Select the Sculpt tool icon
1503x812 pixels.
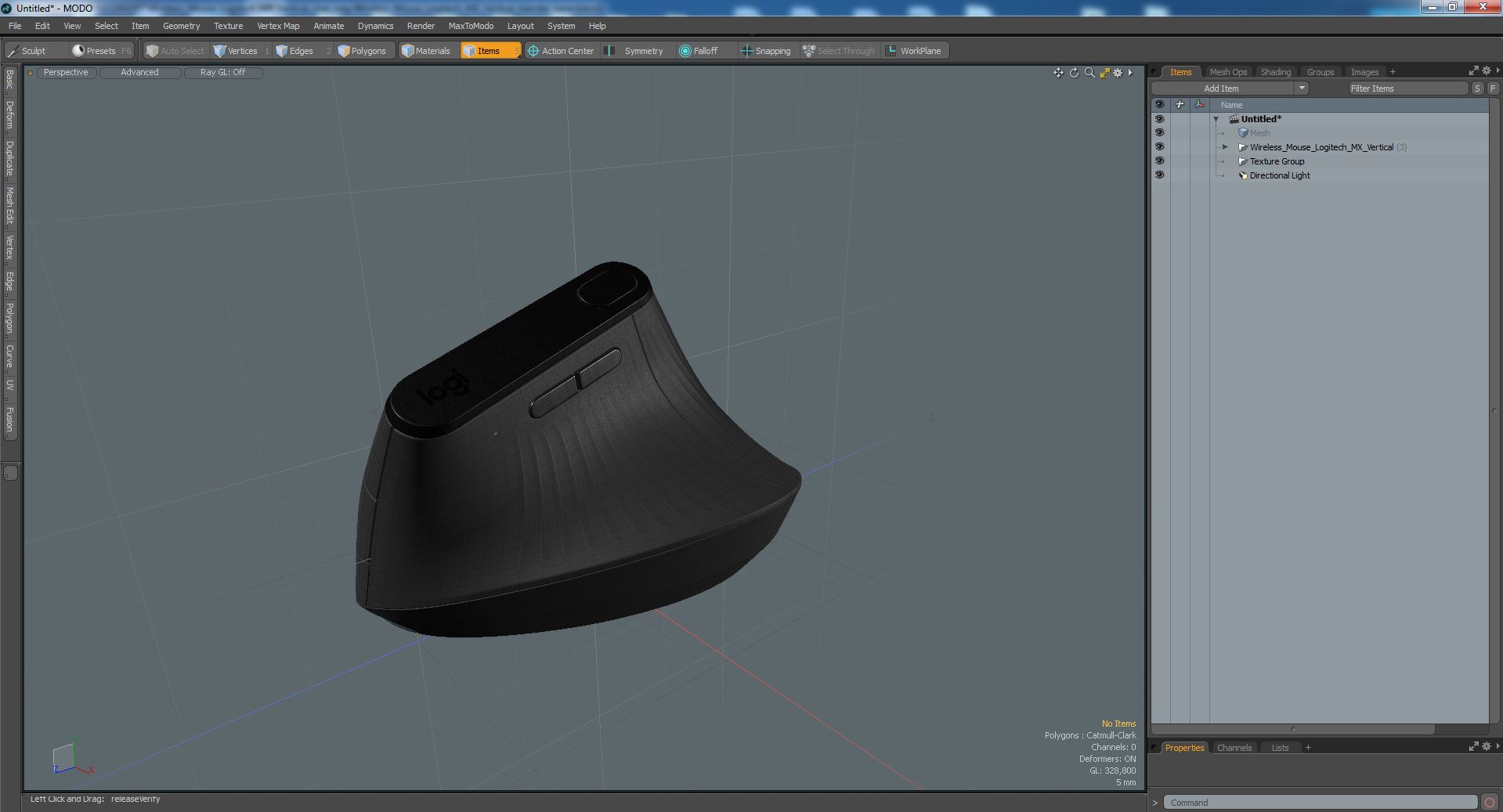click(x=13, y=51)
